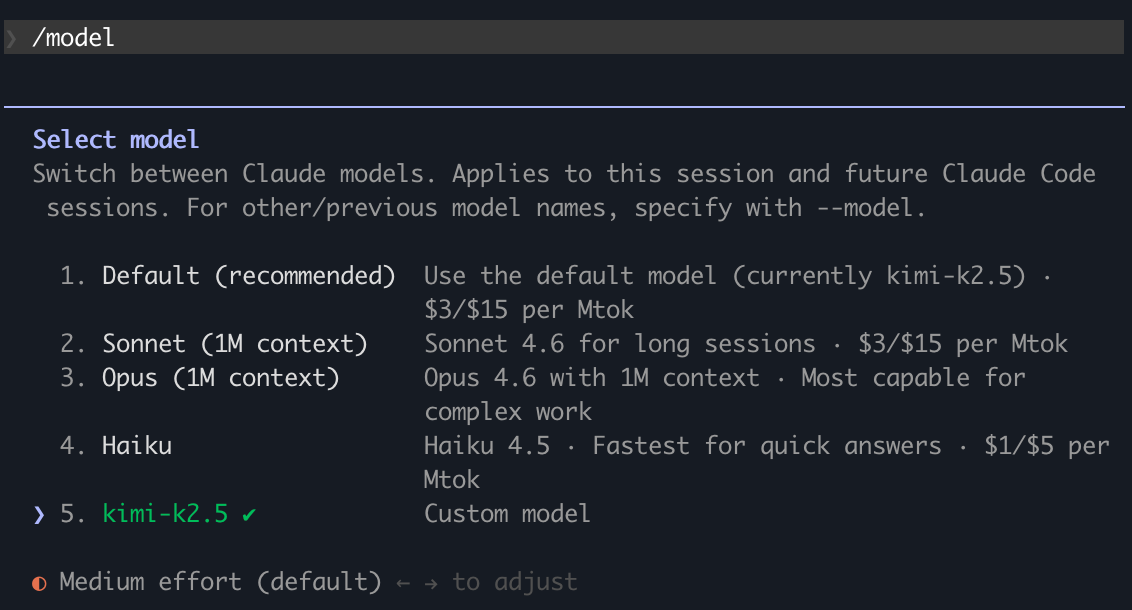Select Sonnet (1M context) from the list
This screenshot has height=610, width=1132.
click(x=234, y=344)
